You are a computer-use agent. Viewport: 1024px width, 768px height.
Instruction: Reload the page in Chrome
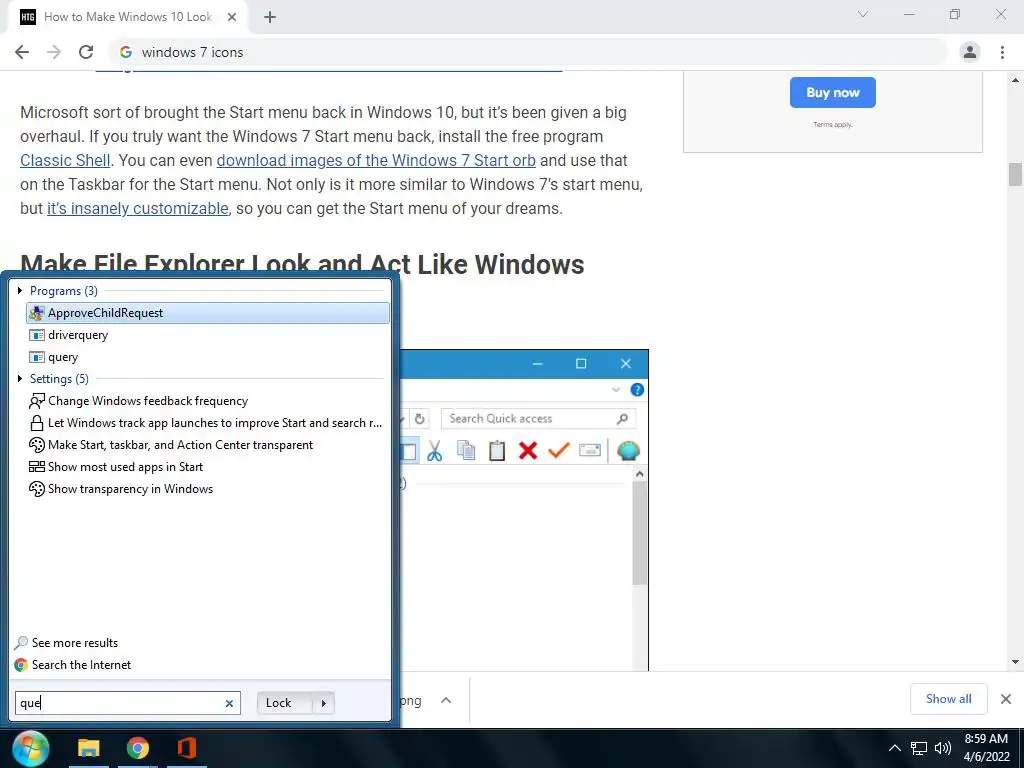[x=86, y=52]
